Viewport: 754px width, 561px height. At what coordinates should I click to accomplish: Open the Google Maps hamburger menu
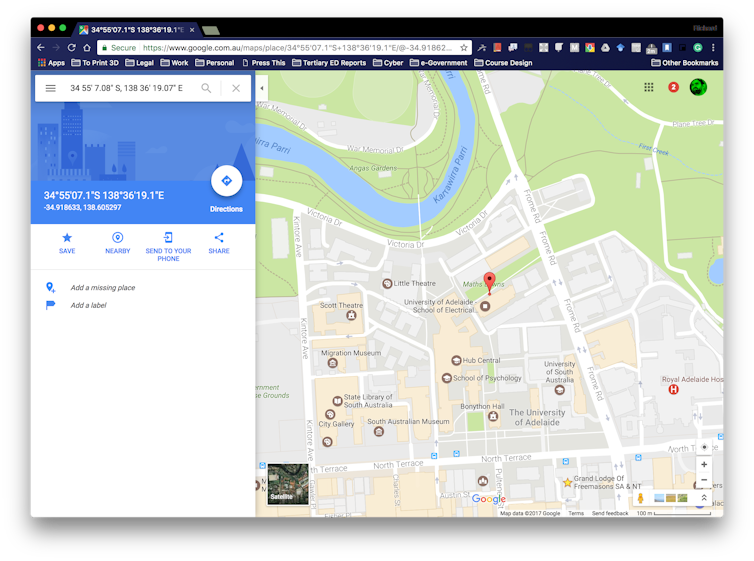pos(51,88)
